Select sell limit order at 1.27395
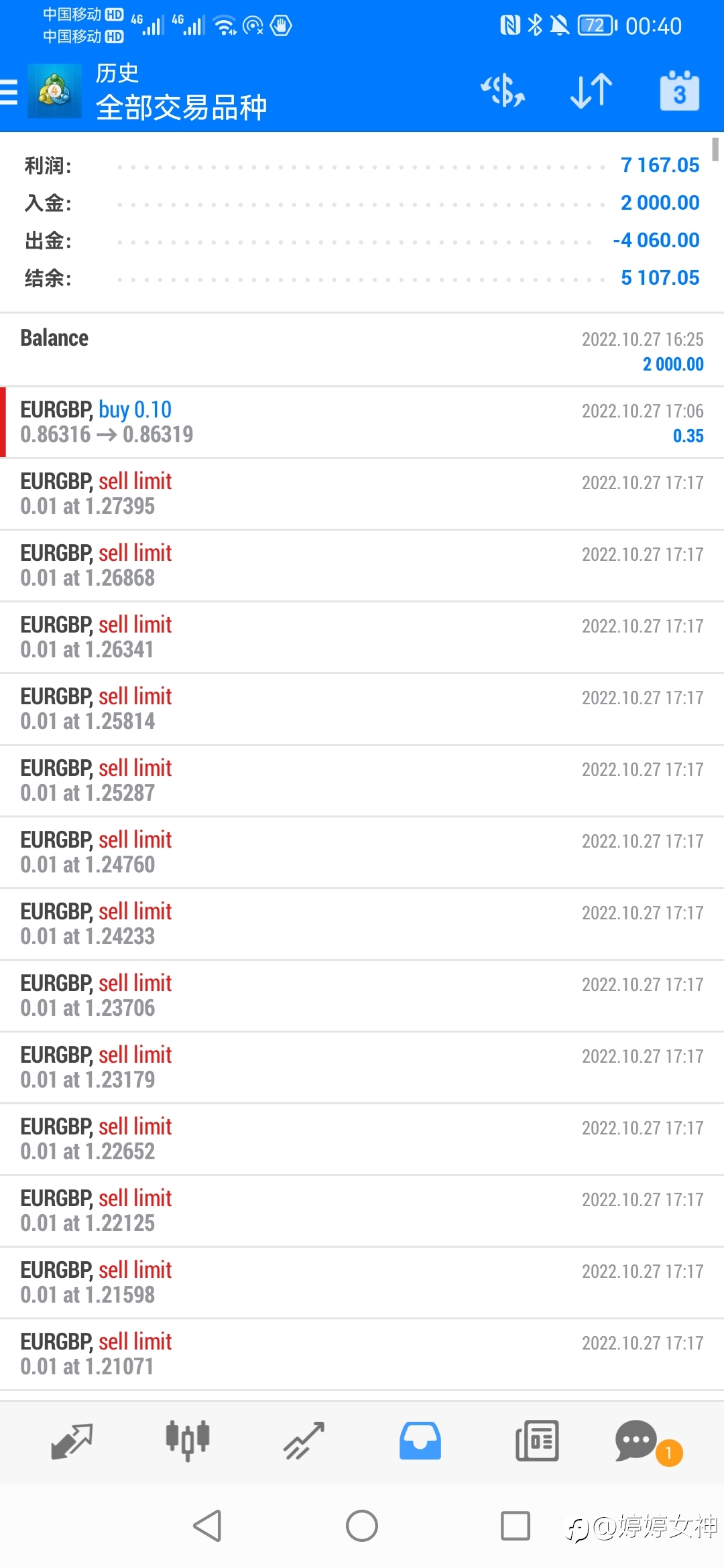724x1568 pixels. tap(362, 494)
